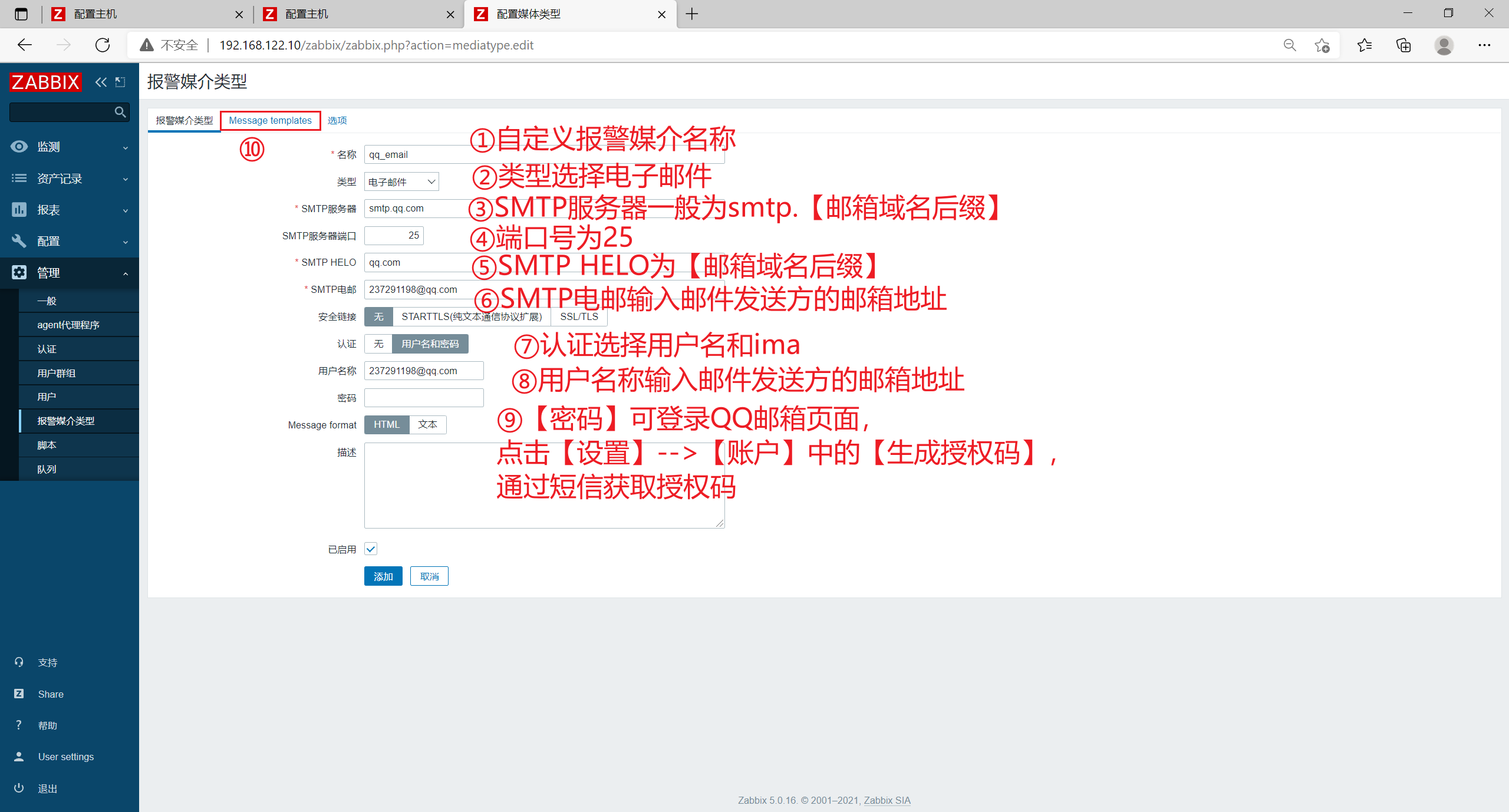
Task: Open the 类型 电子邮件 dropdown
Action: pyautogui.click(x=401, y=181)
